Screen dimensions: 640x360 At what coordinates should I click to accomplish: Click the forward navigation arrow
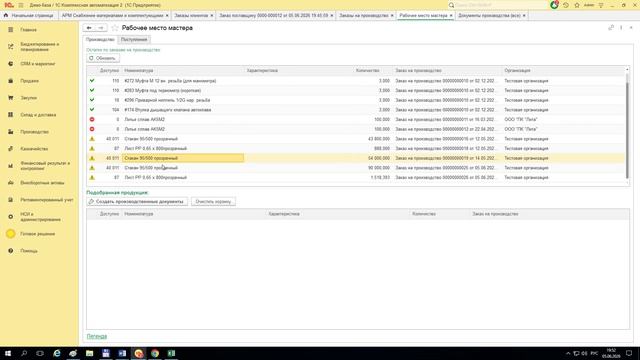coord(101,28)
